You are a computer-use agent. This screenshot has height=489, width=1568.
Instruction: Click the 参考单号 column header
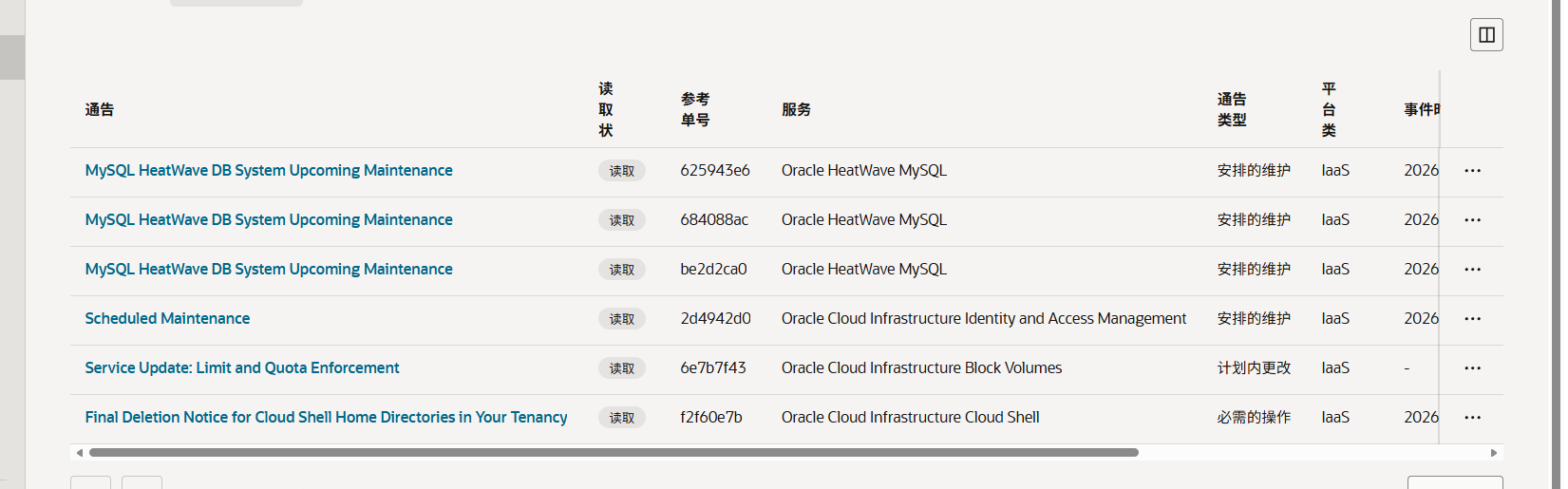tap(695, 110)
